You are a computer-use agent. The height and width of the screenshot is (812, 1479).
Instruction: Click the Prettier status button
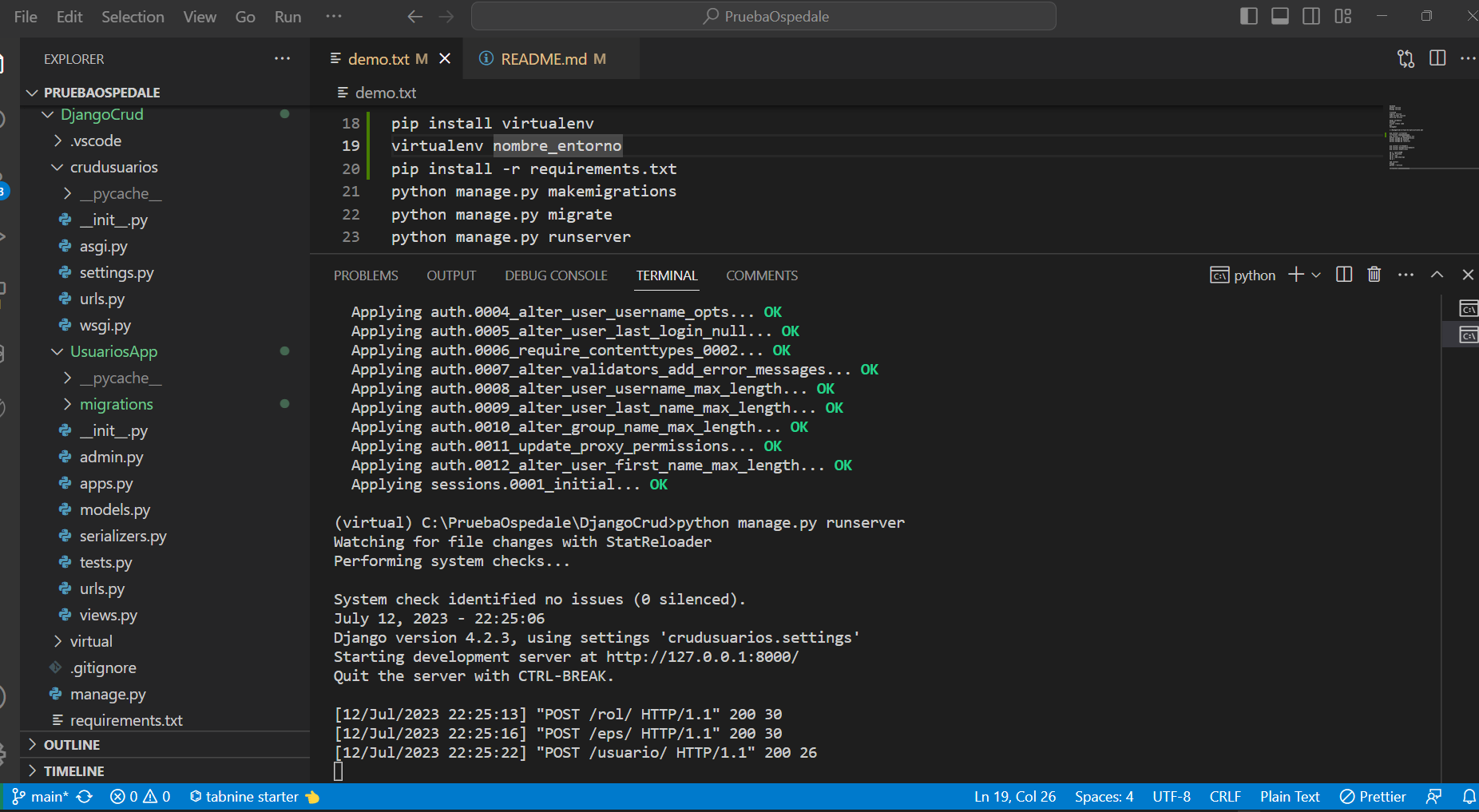pyautogui.click(x=1373, y=797)
